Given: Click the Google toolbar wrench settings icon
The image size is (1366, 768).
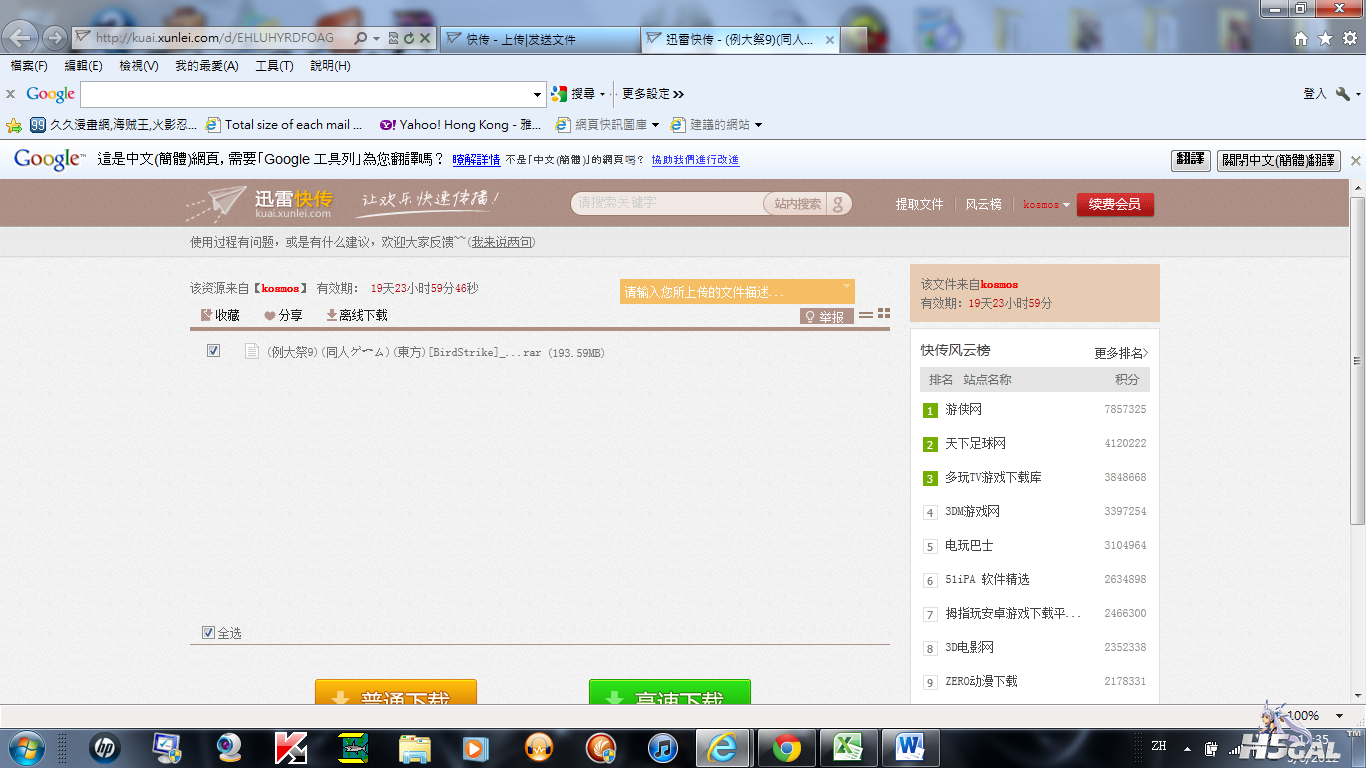Looking at the screenshot, I should tap(1342, 93).
